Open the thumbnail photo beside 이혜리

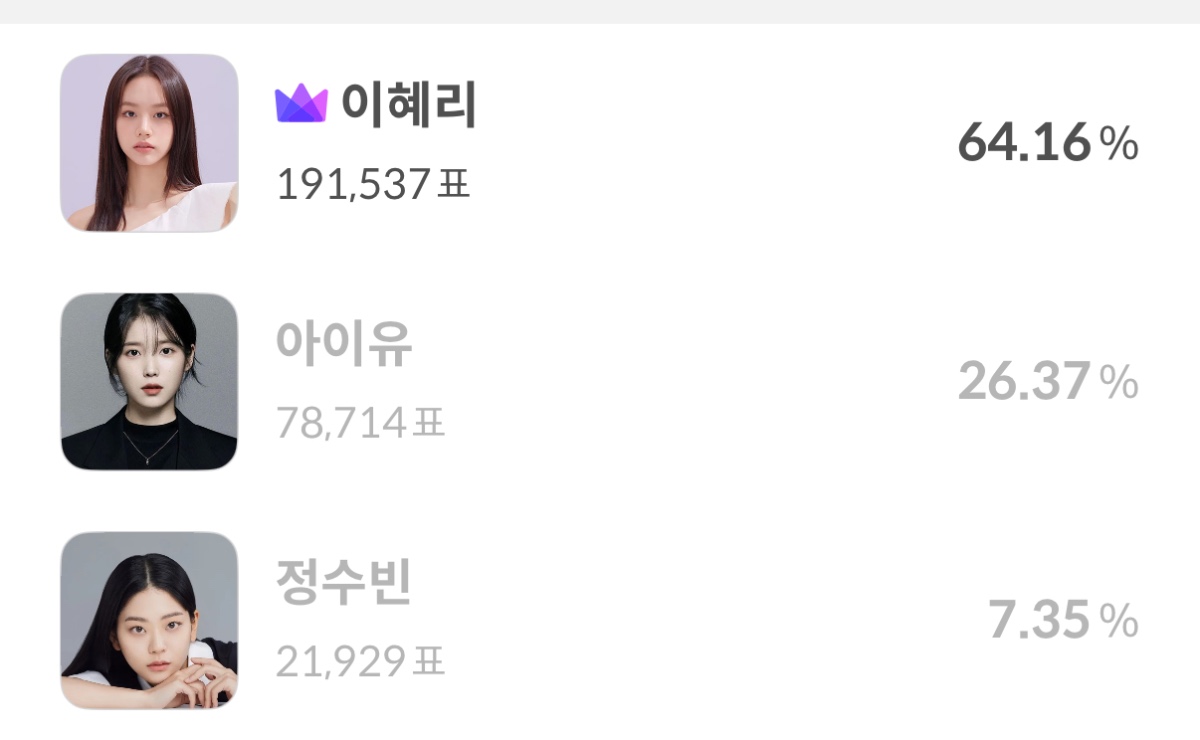(149, 143)
